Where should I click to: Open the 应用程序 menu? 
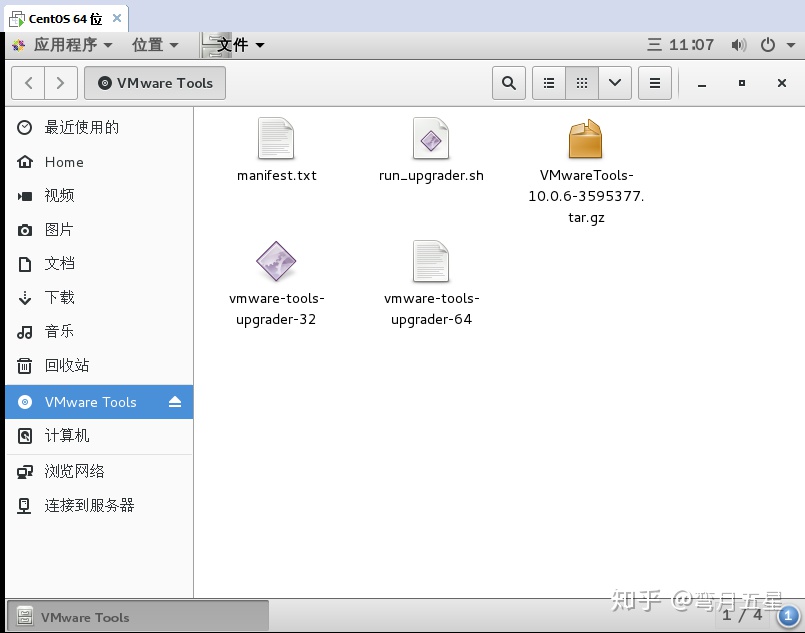pos(72,45)
